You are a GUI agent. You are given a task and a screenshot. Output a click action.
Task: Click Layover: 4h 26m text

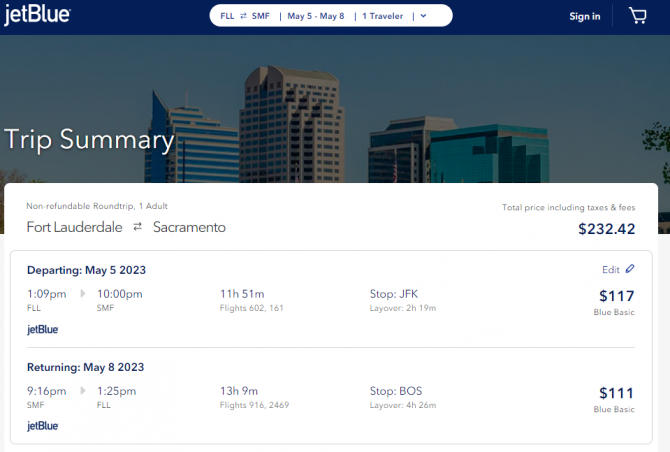(x=403, y=405)
